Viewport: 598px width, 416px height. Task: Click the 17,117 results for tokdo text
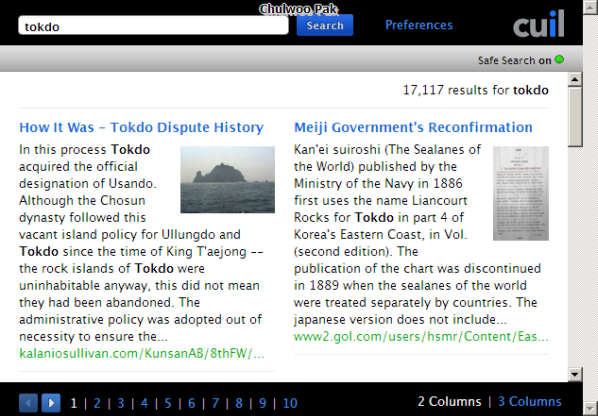coord(476,90)
